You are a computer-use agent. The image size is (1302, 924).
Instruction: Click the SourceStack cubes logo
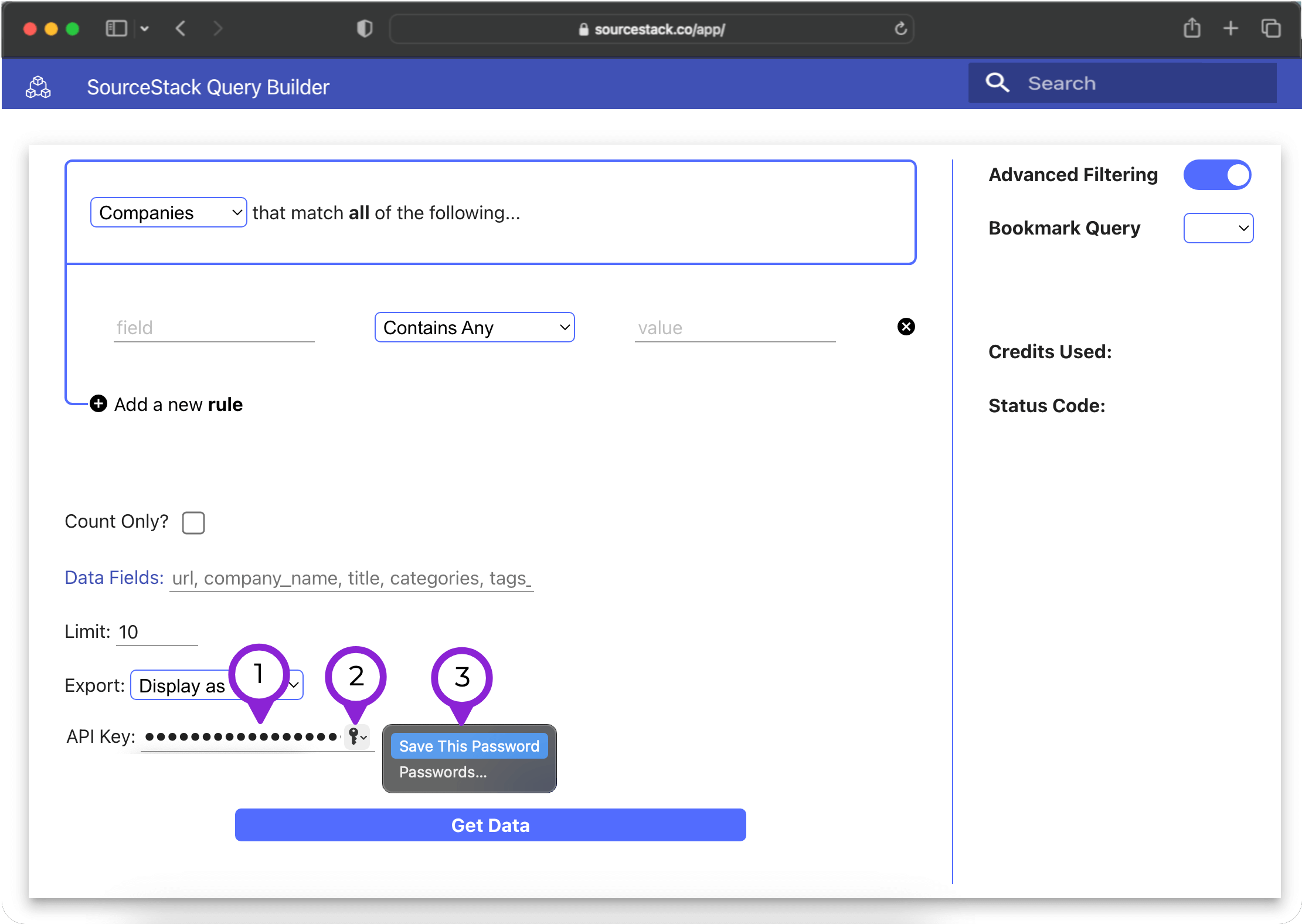pyautogui.click(x=38, y=87)
